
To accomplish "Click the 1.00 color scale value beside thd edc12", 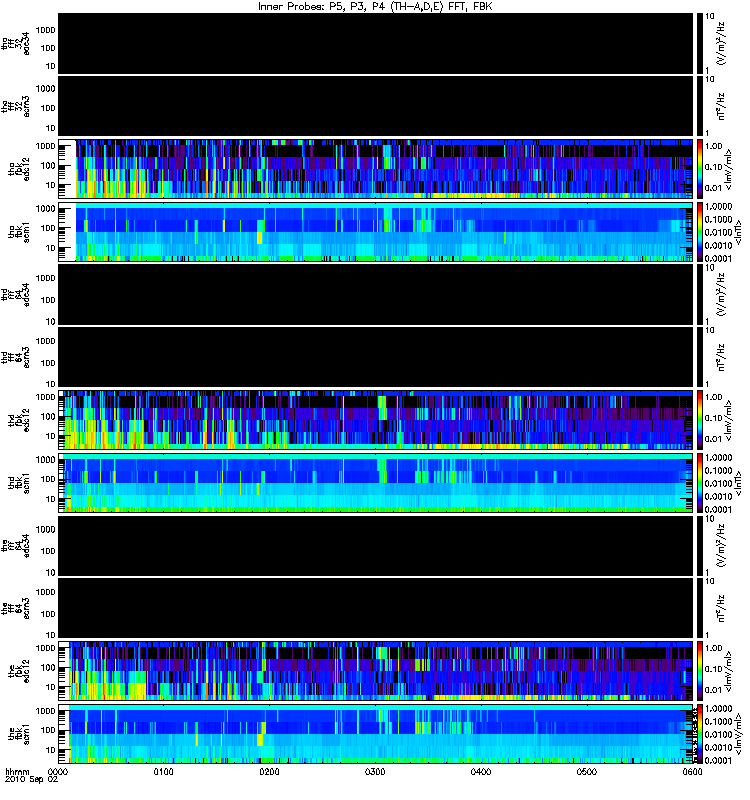I will tap(714, 397).
